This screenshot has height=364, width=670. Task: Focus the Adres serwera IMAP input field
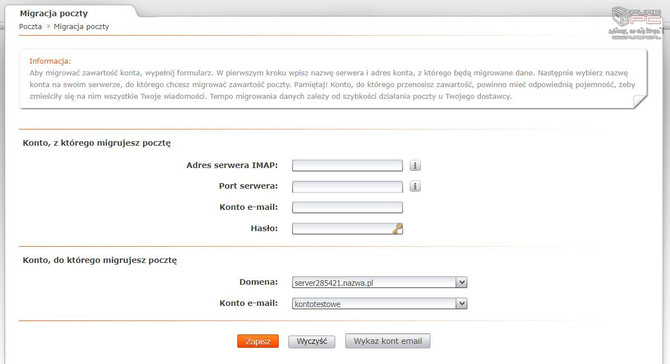347,165
